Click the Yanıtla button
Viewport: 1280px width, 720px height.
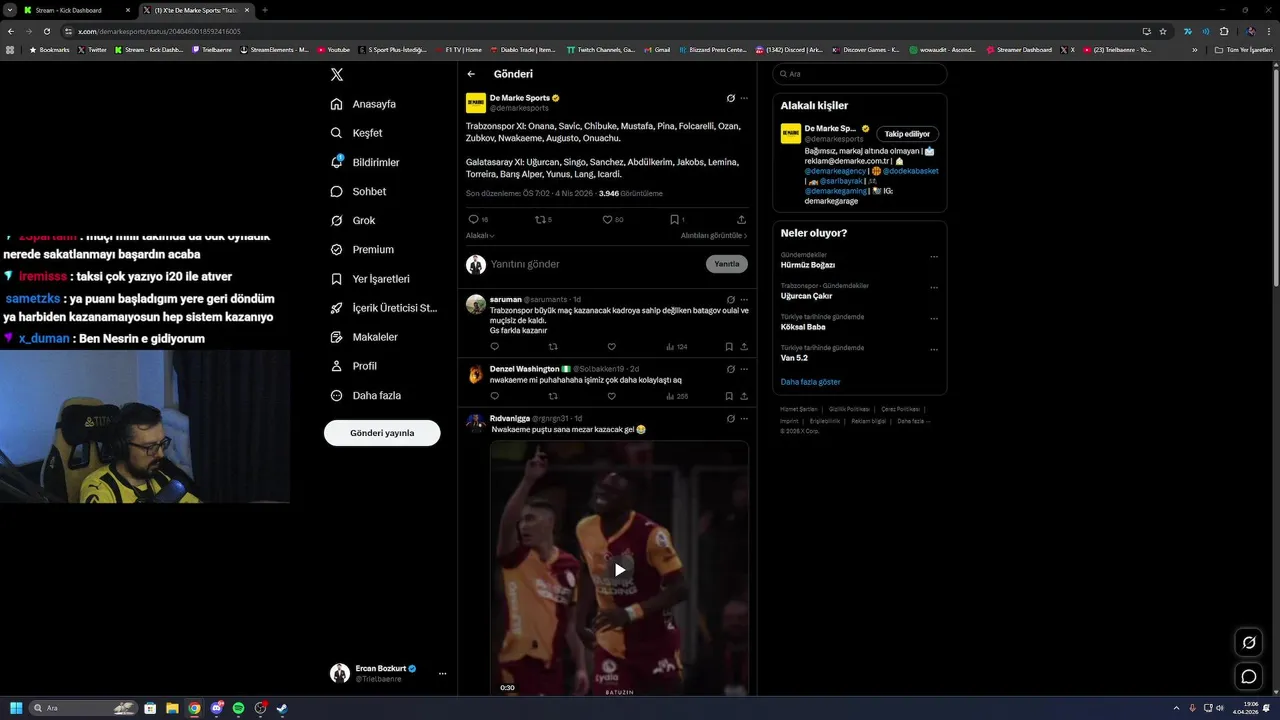(727, 264)
